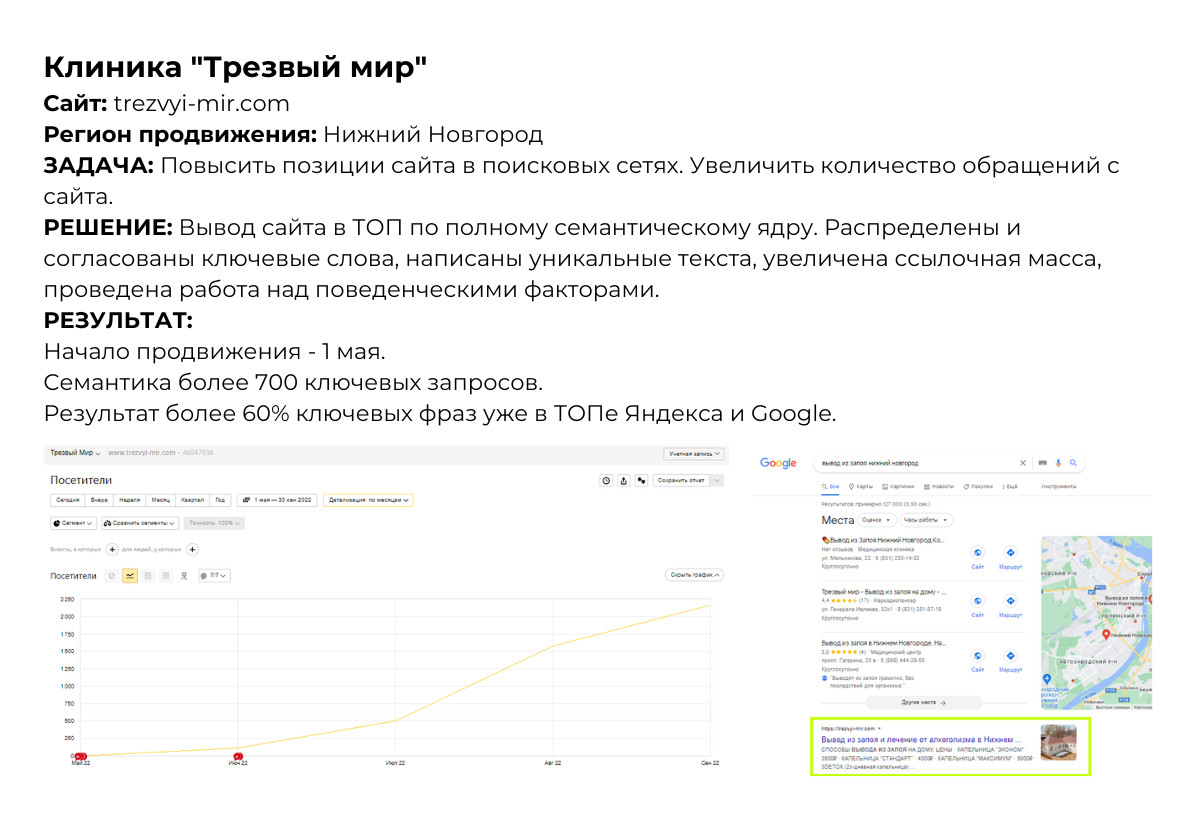
Task: Open Сайт for просп. Гагарина listing
Action: coord(978,661)
